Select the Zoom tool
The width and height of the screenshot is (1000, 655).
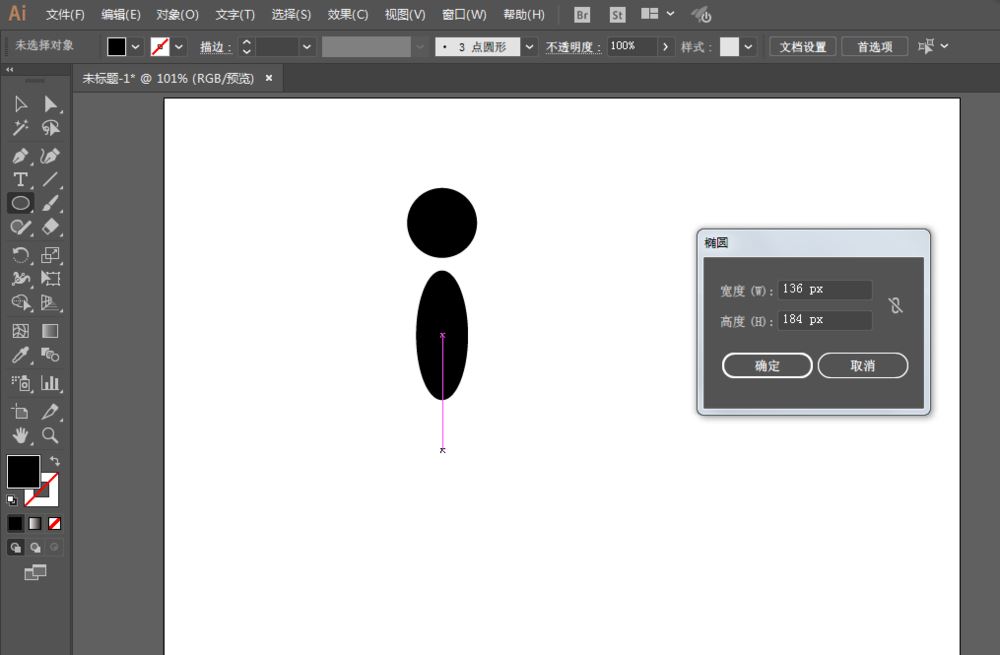coord(50,435)
